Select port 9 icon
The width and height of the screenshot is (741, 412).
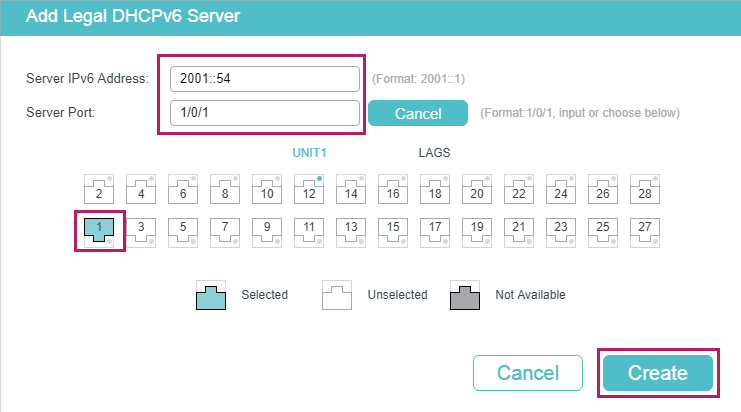coord(267,232)
